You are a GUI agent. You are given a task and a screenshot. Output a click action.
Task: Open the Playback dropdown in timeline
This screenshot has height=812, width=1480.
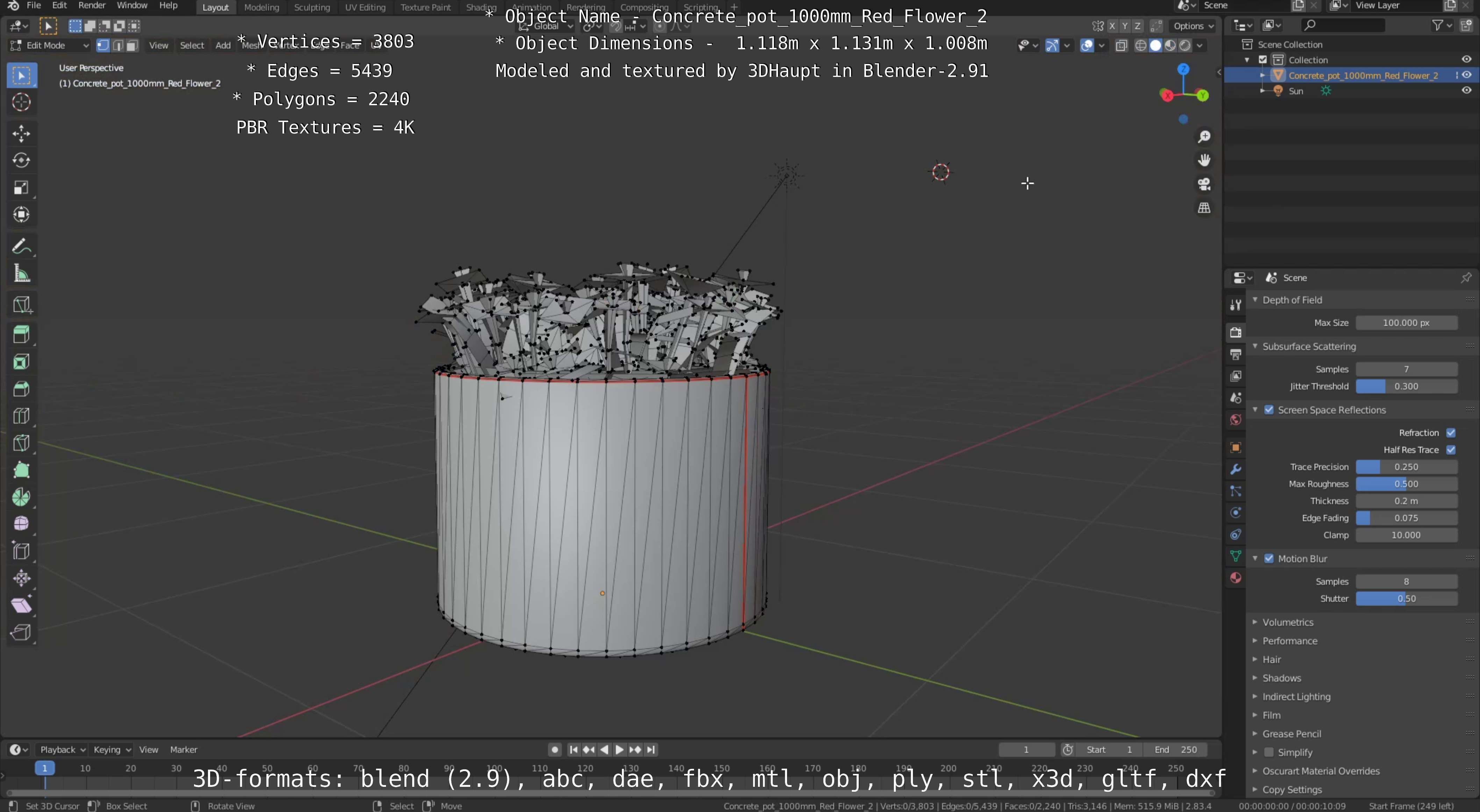click(62, 749)
